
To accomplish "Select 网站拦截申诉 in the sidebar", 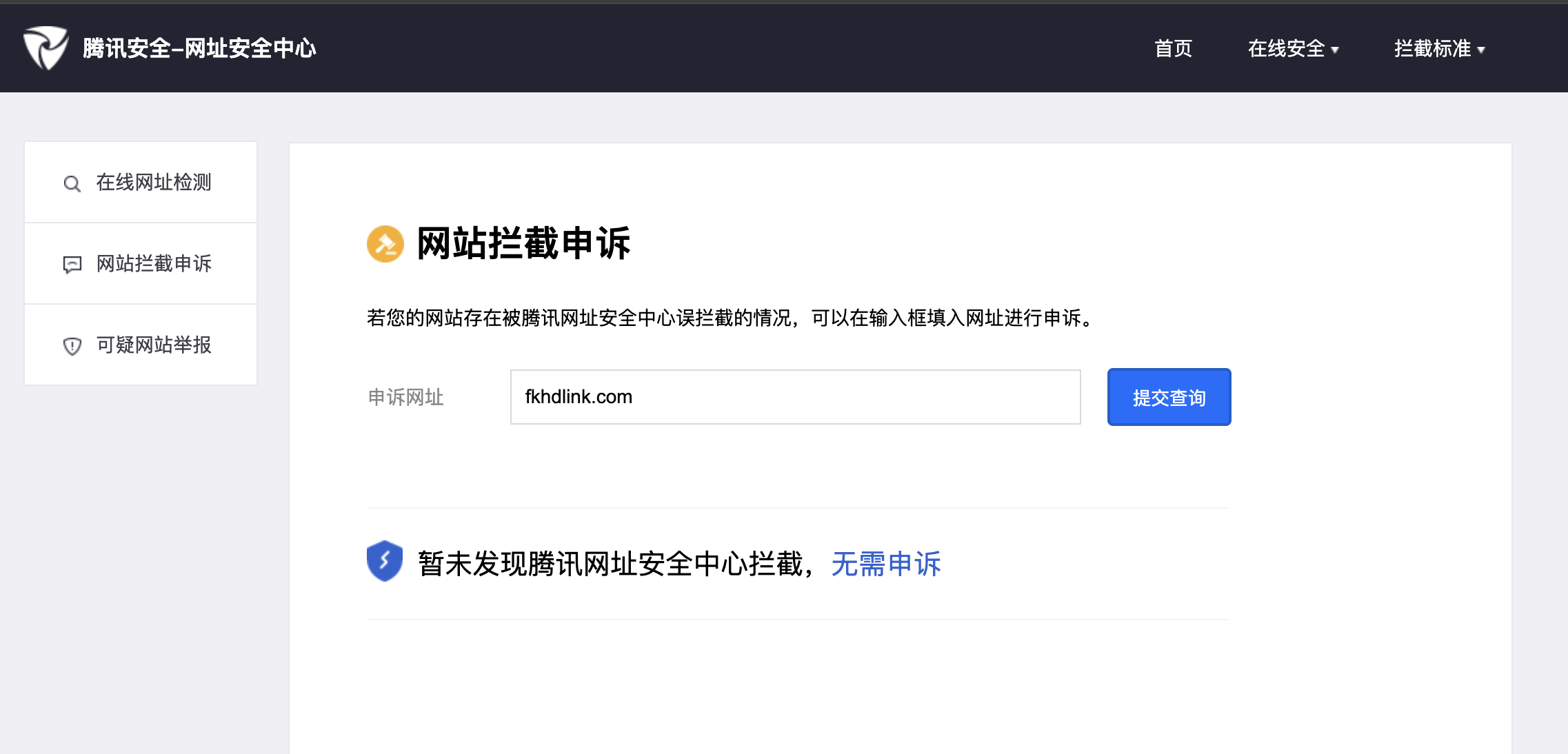I will [x=153, y=264].
